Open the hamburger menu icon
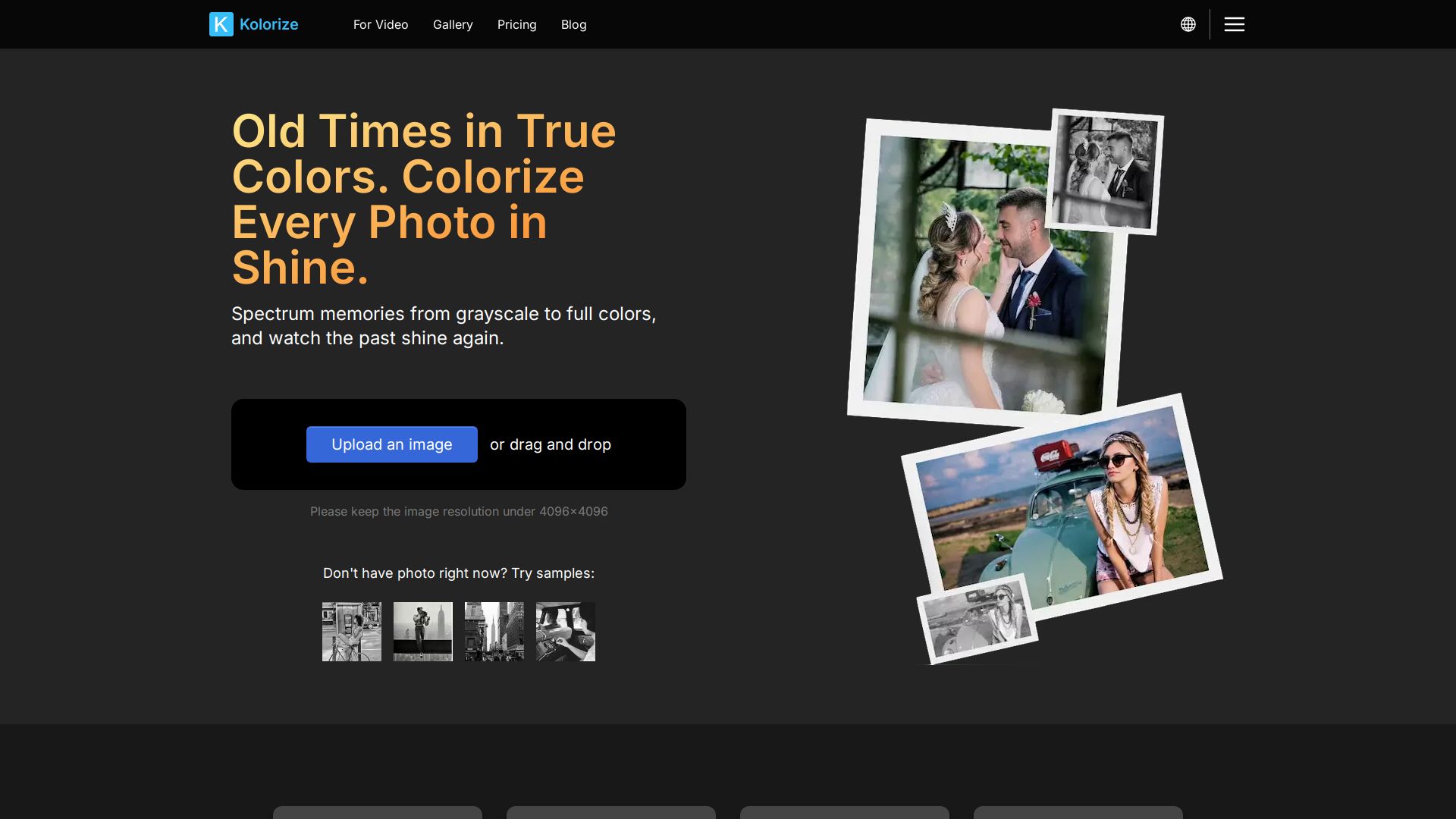Image resolution: width=1456 pixels, height=819 pixels. point(1234,24)
